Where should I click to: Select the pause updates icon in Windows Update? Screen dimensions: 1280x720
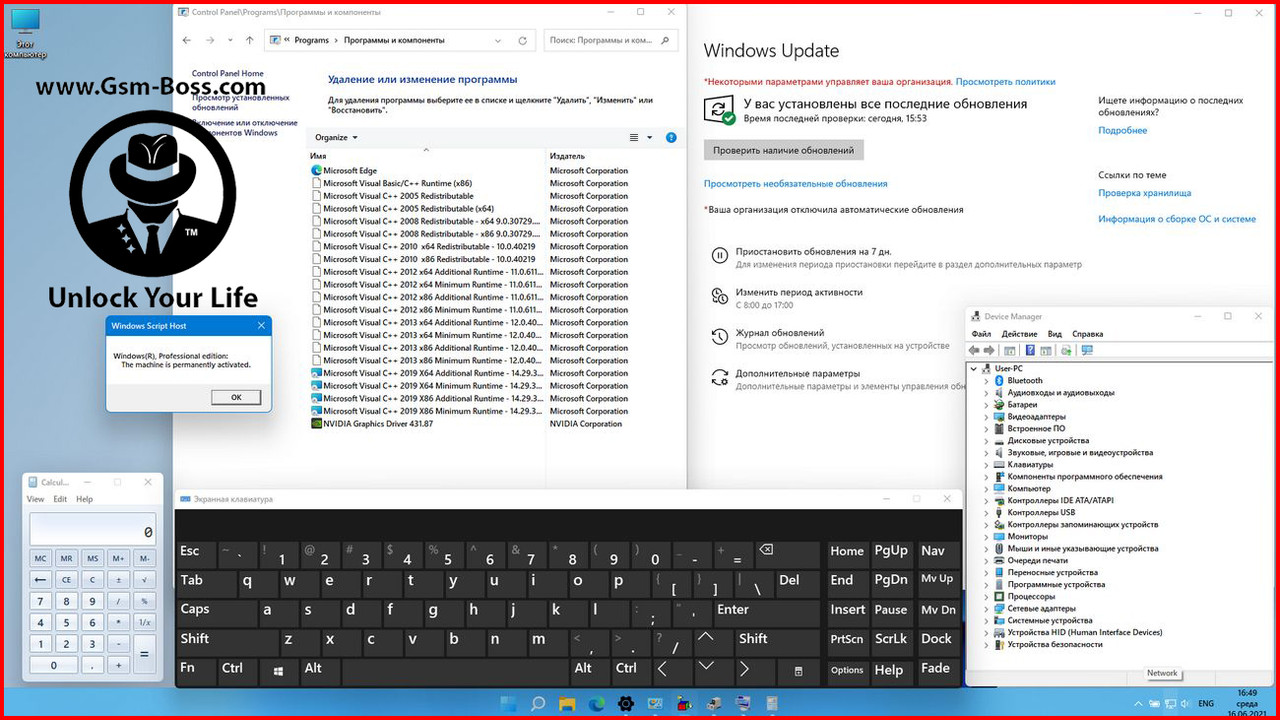(720, 255)
